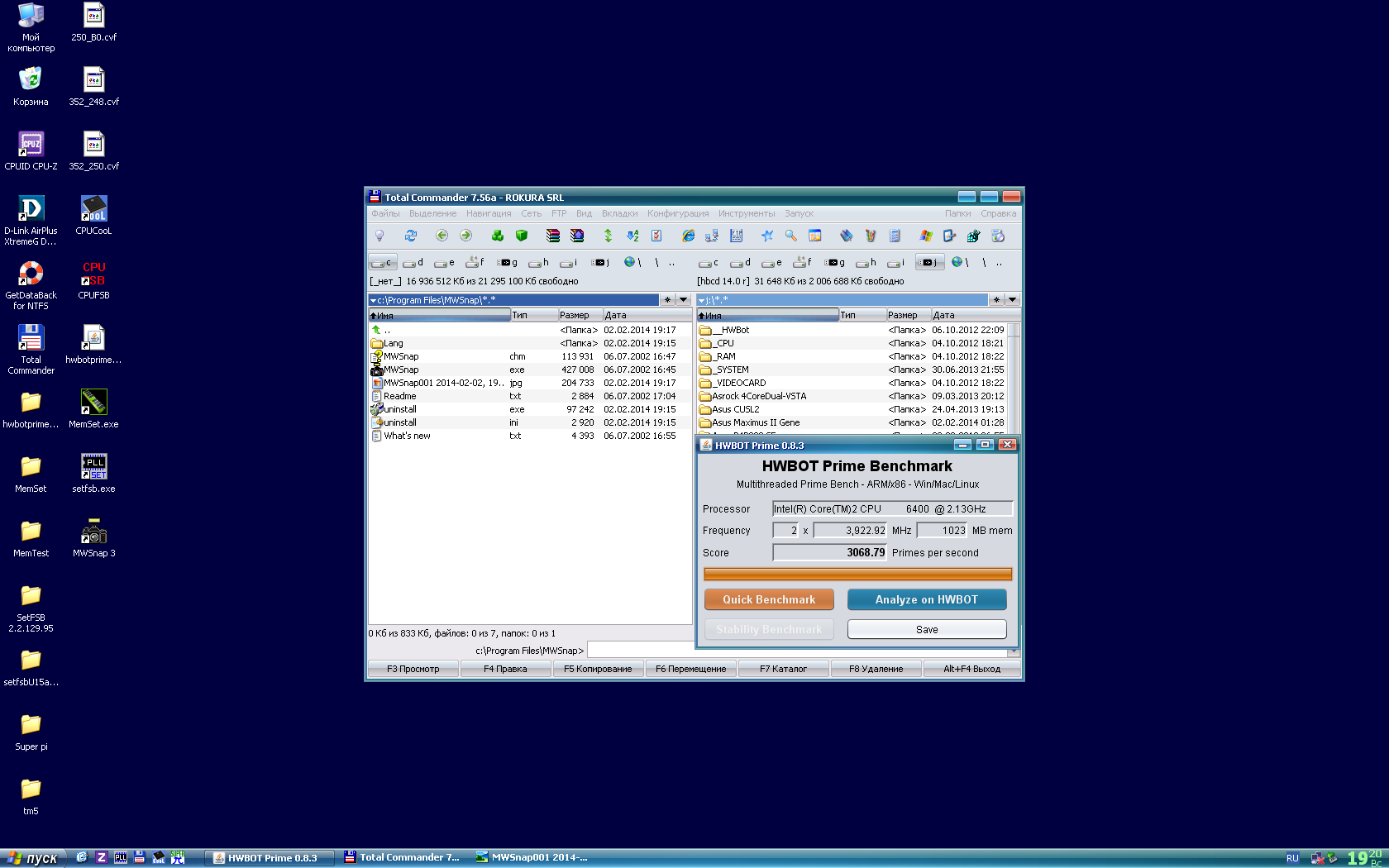Click the right panel vertical scrollbar
1389x868 pixels.
[x=1014, y=378]
